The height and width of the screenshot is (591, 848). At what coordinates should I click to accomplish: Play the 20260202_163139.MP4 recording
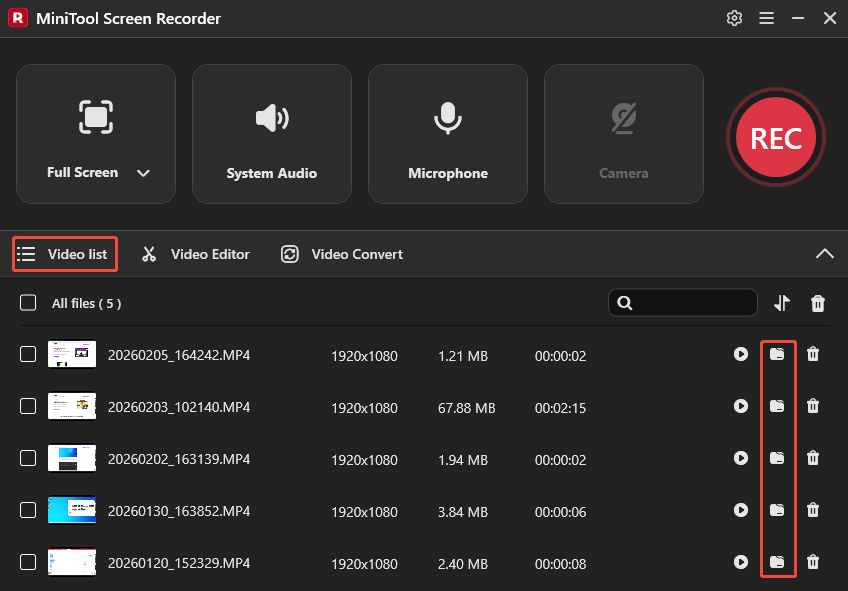point(741,458)
